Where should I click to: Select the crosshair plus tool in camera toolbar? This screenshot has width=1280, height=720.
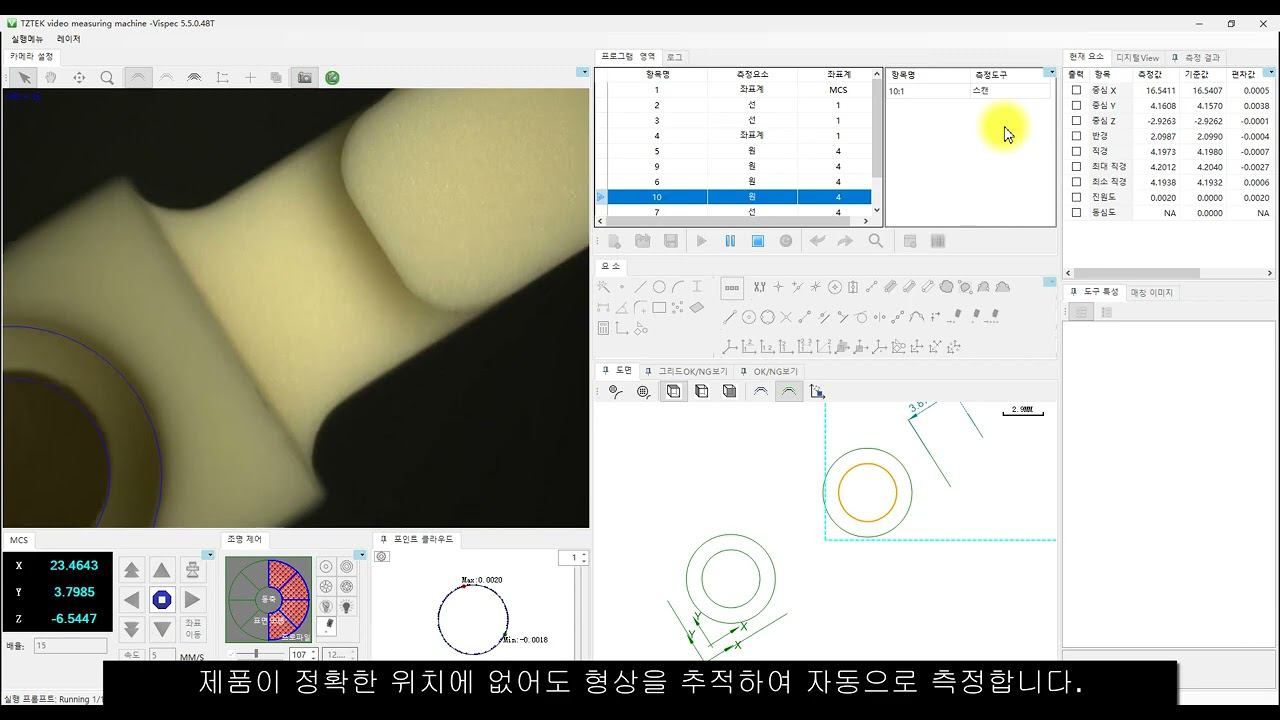(x=250, y=77)
